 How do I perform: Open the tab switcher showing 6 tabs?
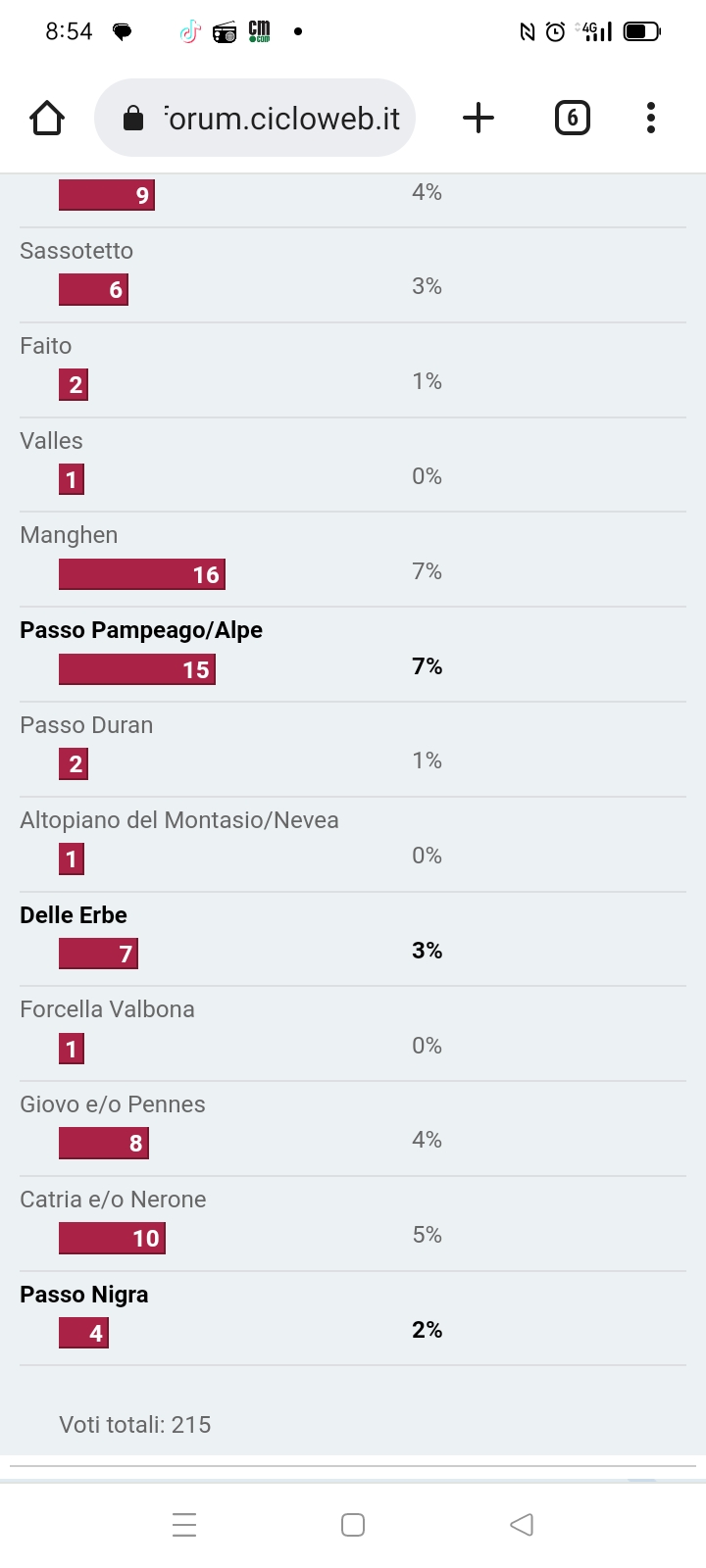tap(573, 118)
